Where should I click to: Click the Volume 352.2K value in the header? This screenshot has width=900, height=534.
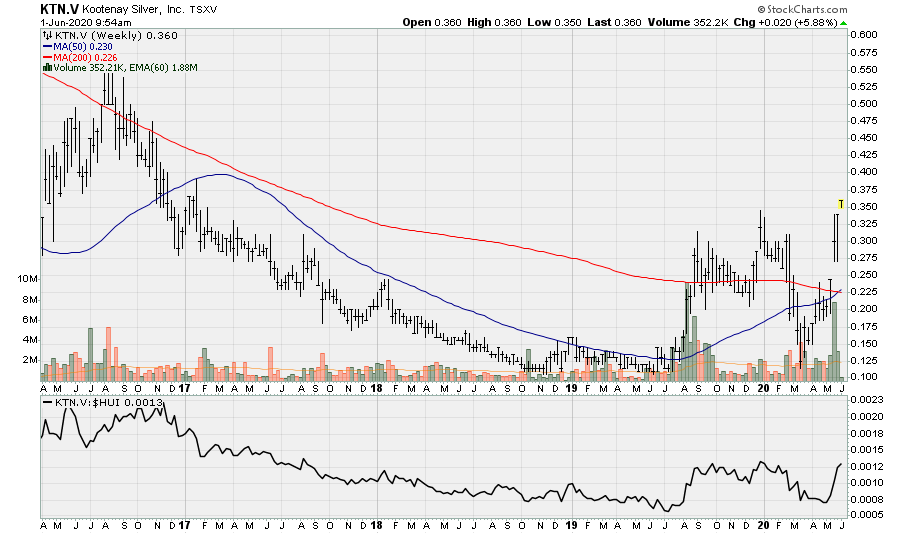pyautogui.click(x=688, y=22)
